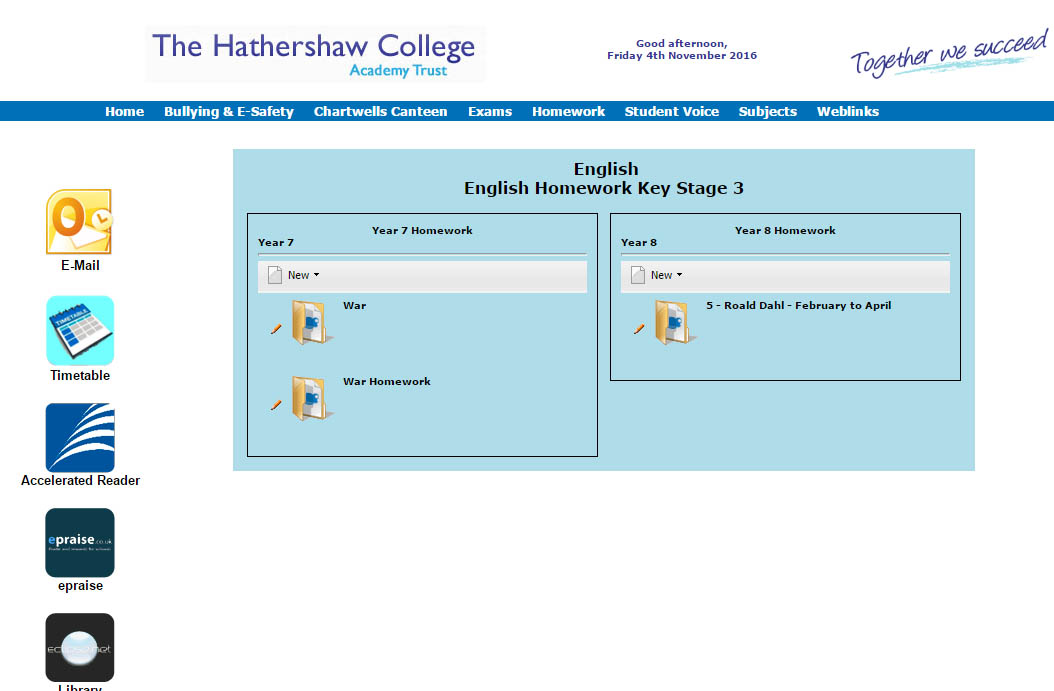This screenshot has width=1054, height=691.
Task: Open the War folder title link
Action: (355, 306)
